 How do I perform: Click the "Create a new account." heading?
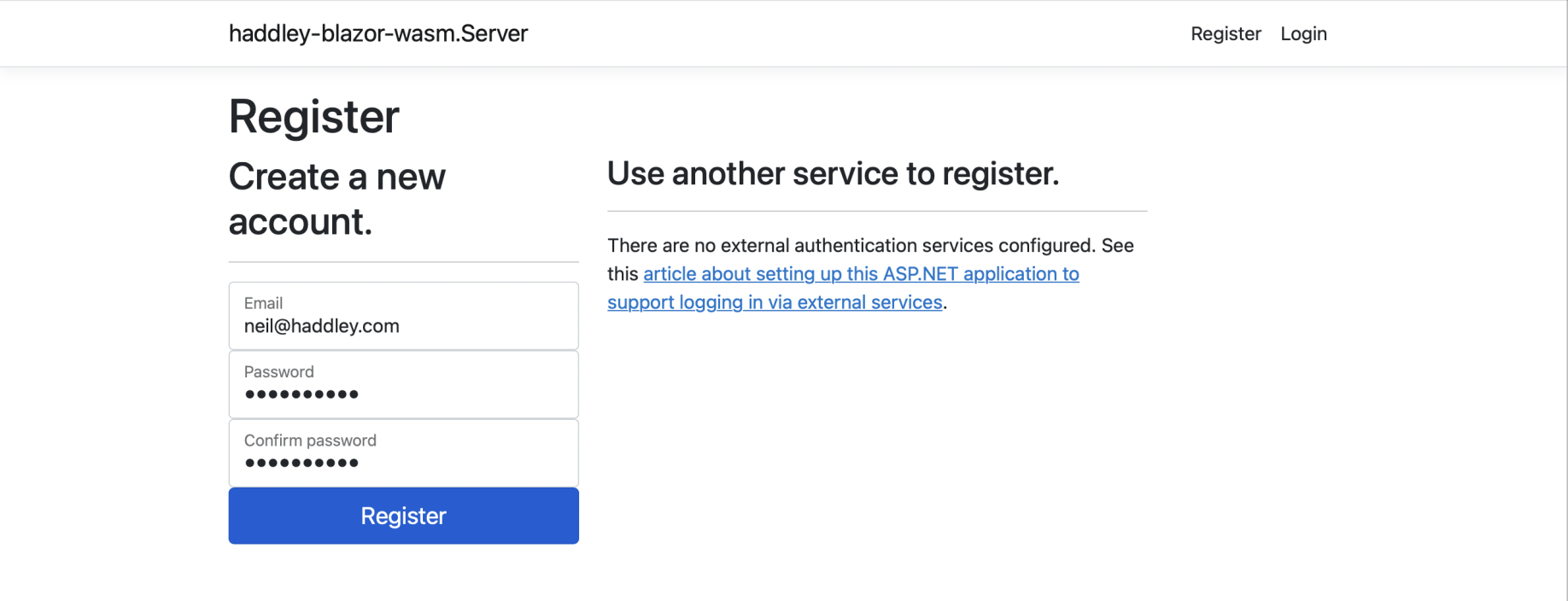[x=336, y=199]
